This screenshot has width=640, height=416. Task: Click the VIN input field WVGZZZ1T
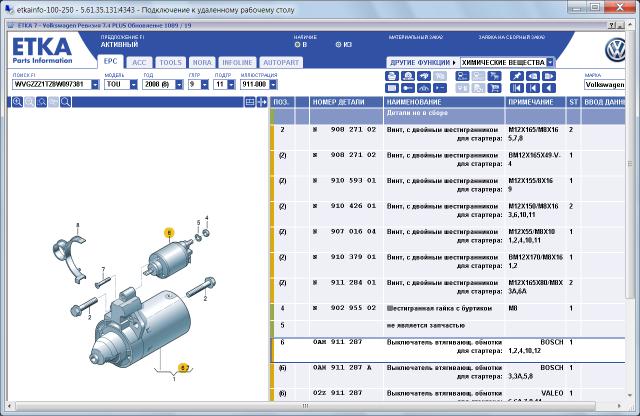(52, 85)
